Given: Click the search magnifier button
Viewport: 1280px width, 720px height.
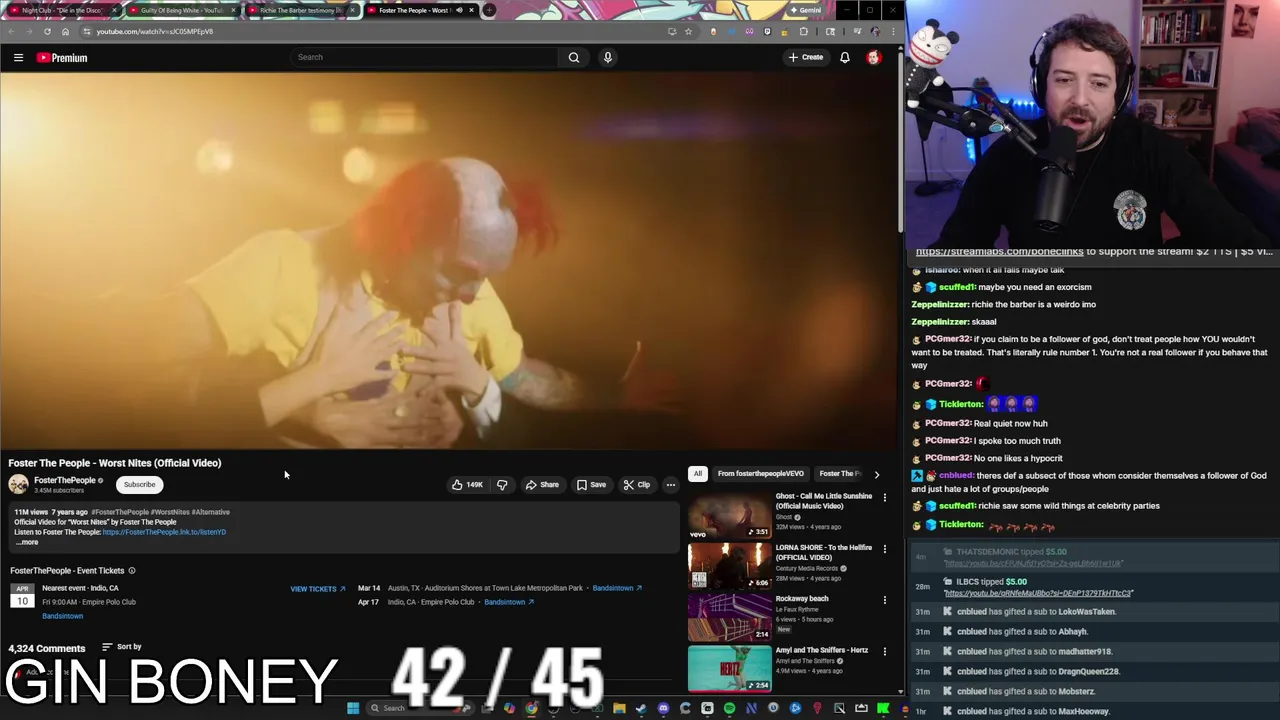Looking at the screenshot, I should pyautogui.click(x=574, y=57).
